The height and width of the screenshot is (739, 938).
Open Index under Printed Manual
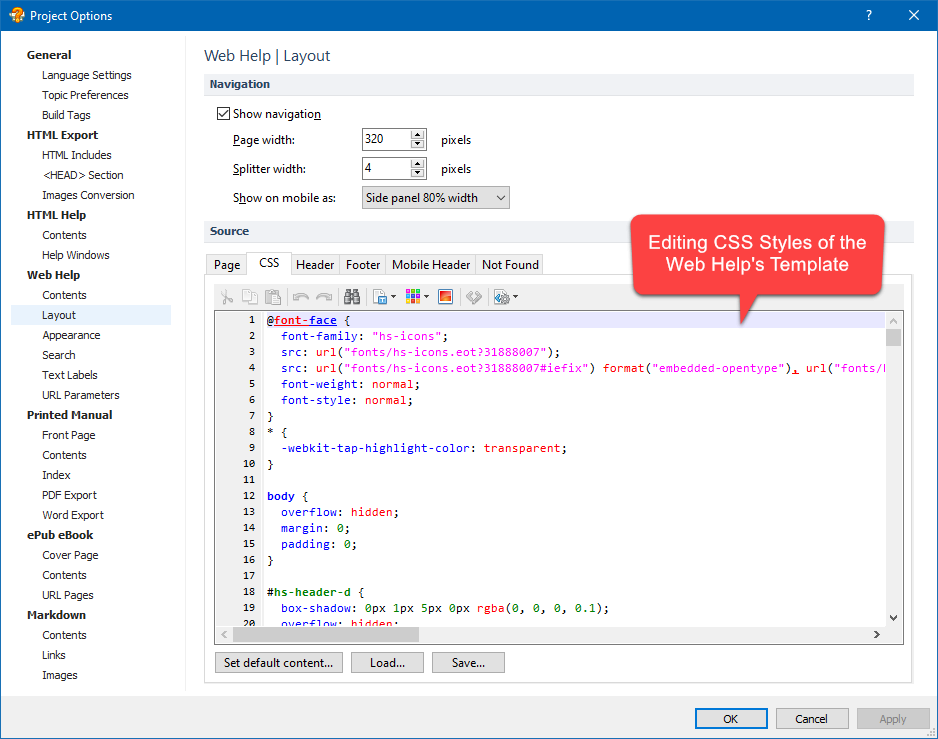pyautogui.click(x=56, y=475)
